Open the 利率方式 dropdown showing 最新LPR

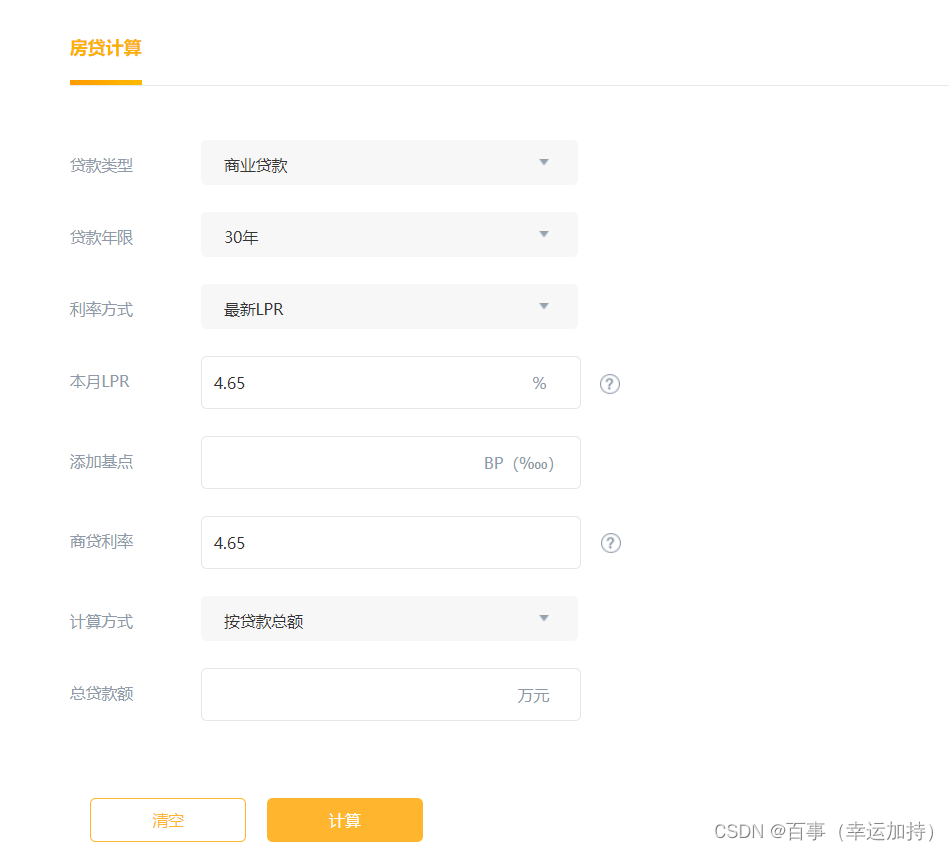[x=389, y=306]
